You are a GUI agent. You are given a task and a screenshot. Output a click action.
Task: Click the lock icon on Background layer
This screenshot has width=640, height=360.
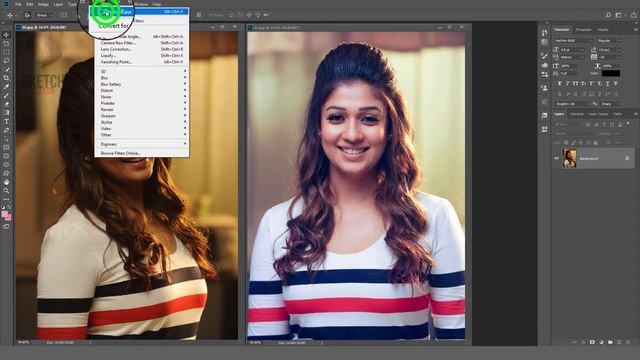click(627, 158)
